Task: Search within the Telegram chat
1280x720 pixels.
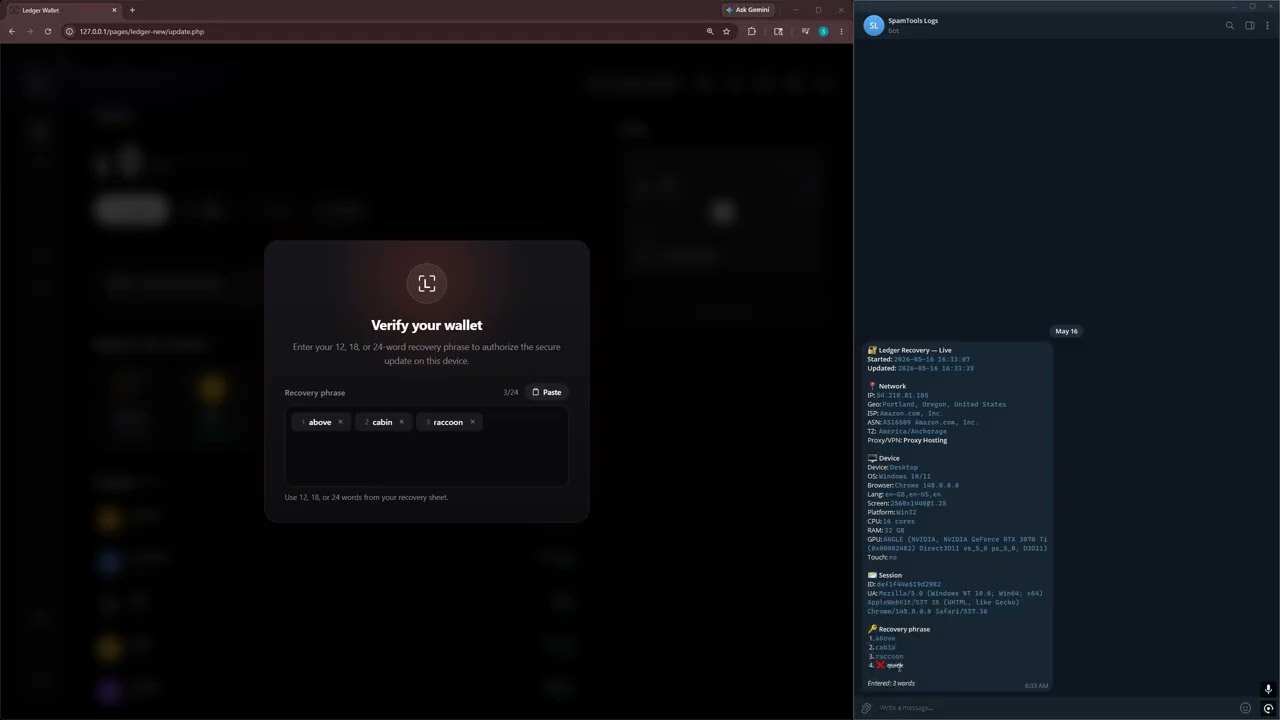Action: click(1230, 25)
